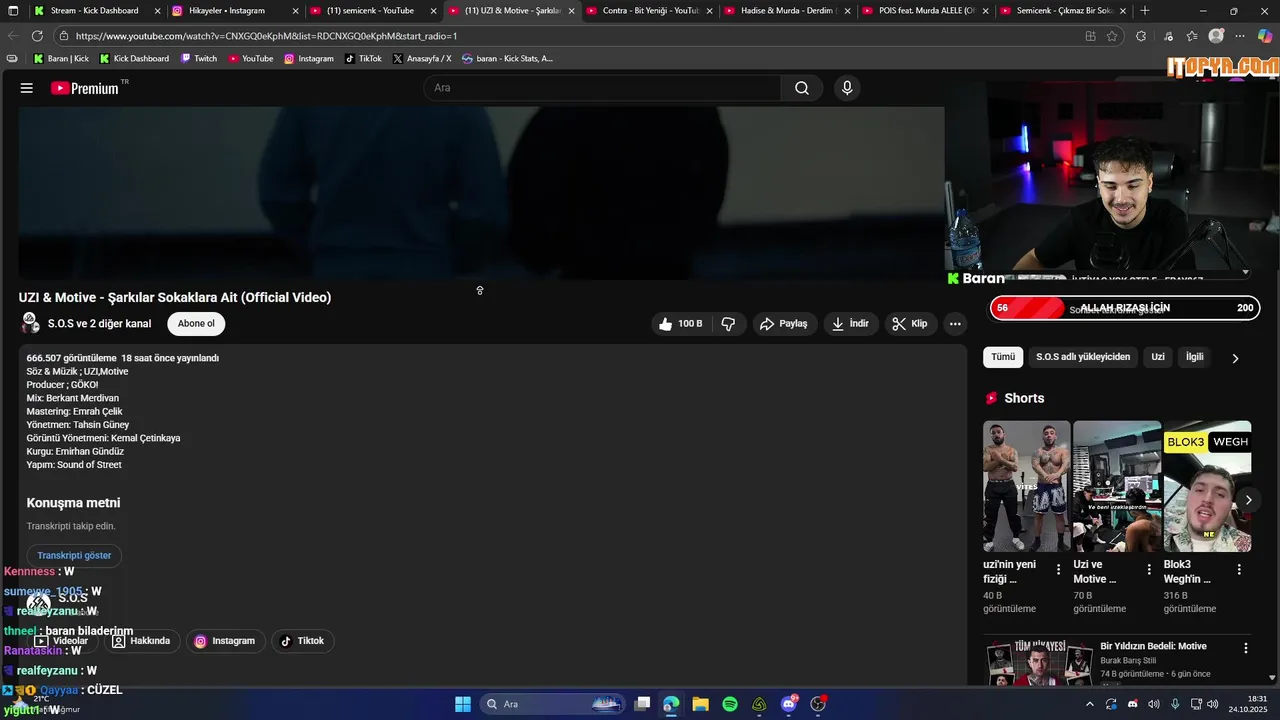Select the Tümü filter chip
The image size is (1280, 720).
tap(1003, 357)
